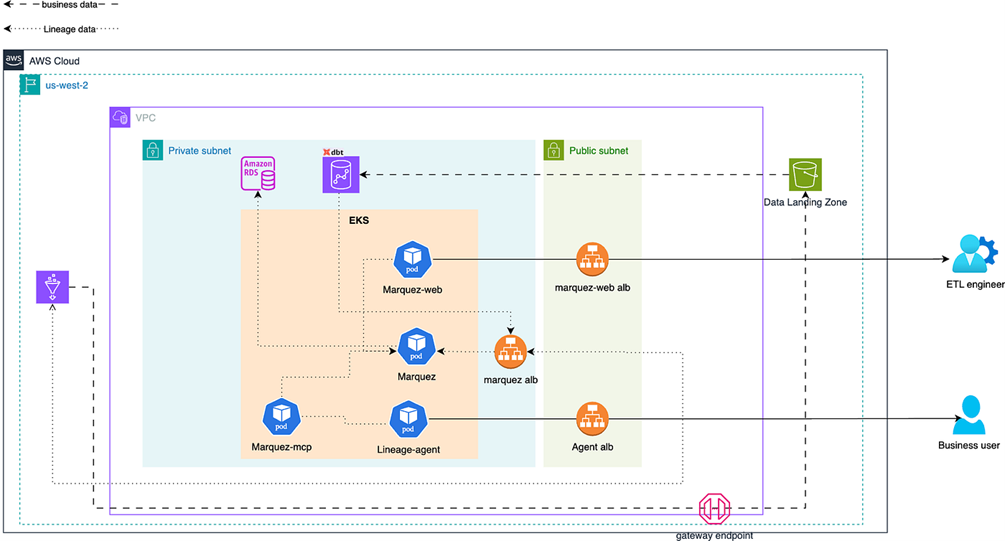
Task: Select the marquez-web alb load balancer icon
Action: click(592, 260)
